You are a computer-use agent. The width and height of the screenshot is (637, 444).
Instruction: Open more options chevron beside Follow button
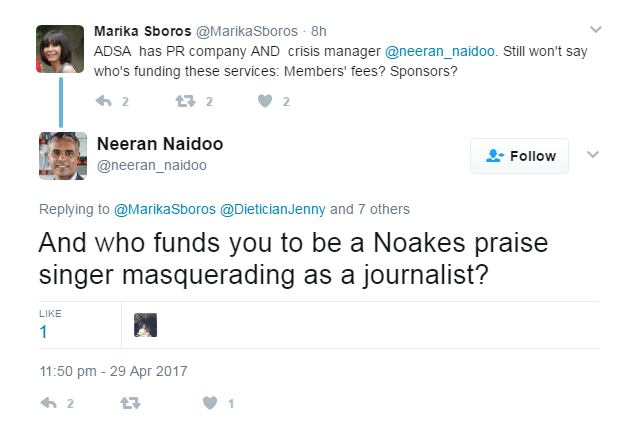point(591,155)
